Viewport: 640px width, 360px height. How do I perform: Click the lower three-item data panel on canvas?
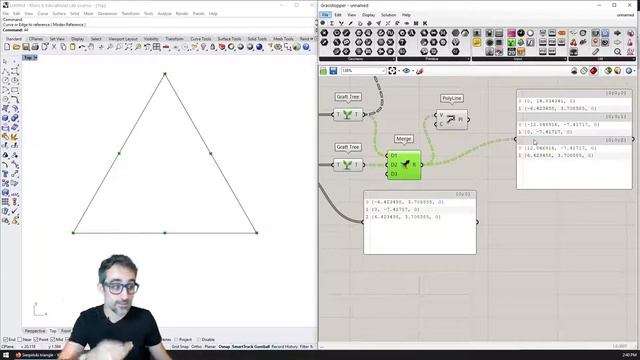point(420,222)
